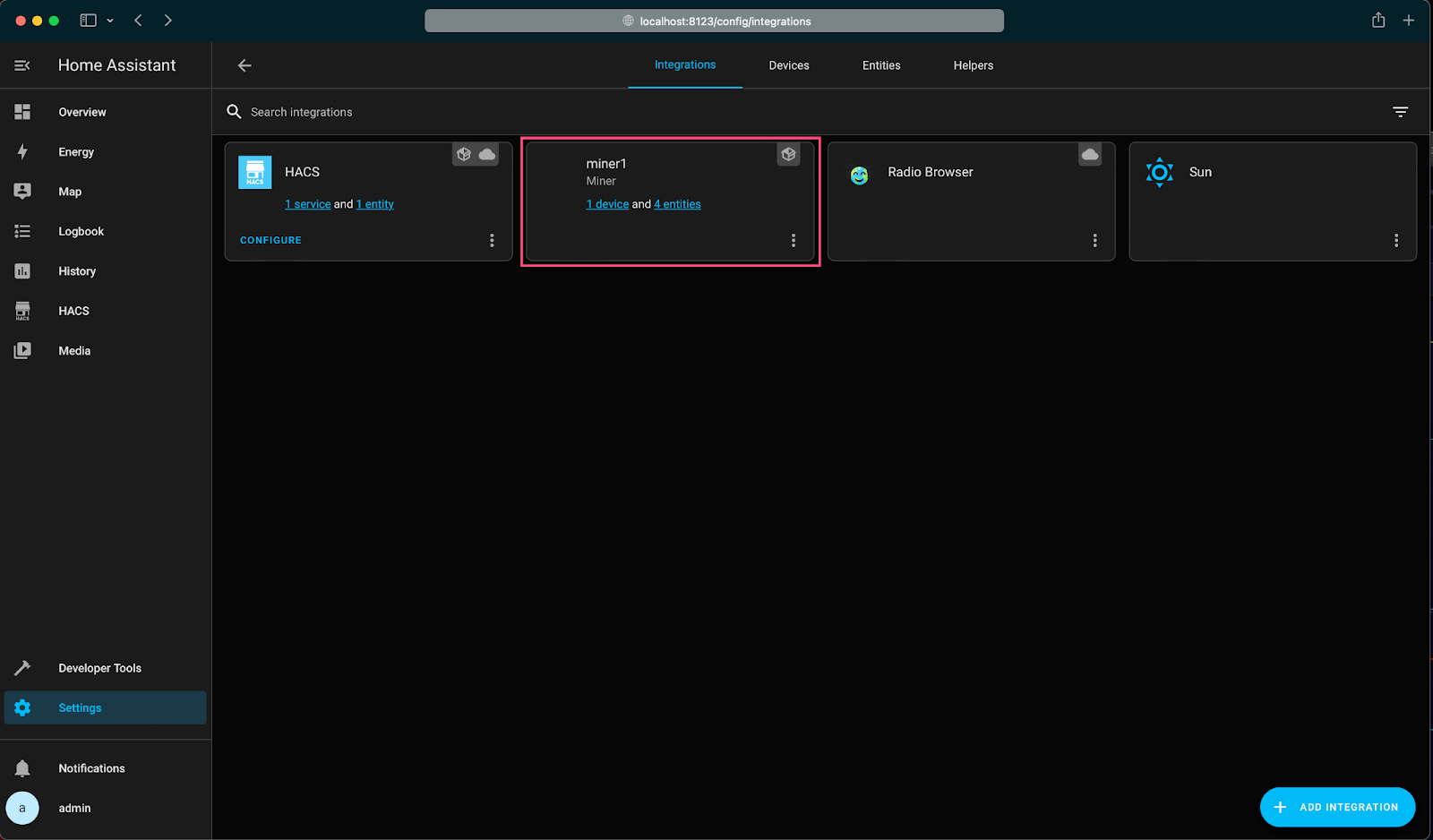This screenshot has height=840, width=1433.
Task: Open the HACS '1 entity' link
Action: coord(375,204)
